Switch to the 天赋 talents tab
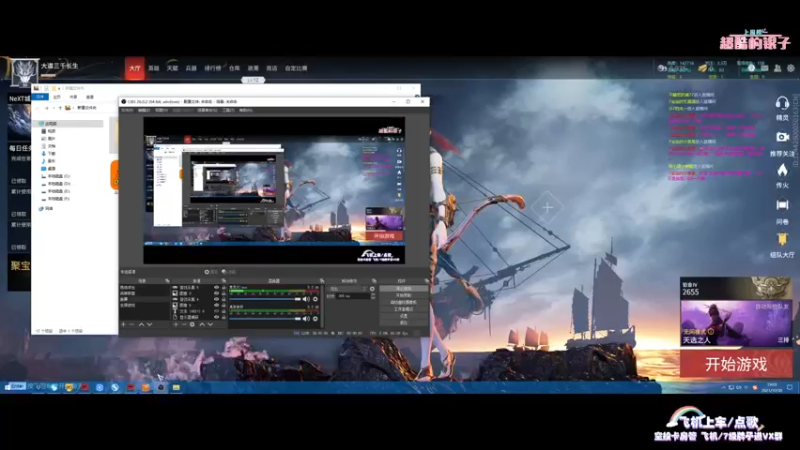The width and height of the screenshot is (800, 450). tap(172, 68)
